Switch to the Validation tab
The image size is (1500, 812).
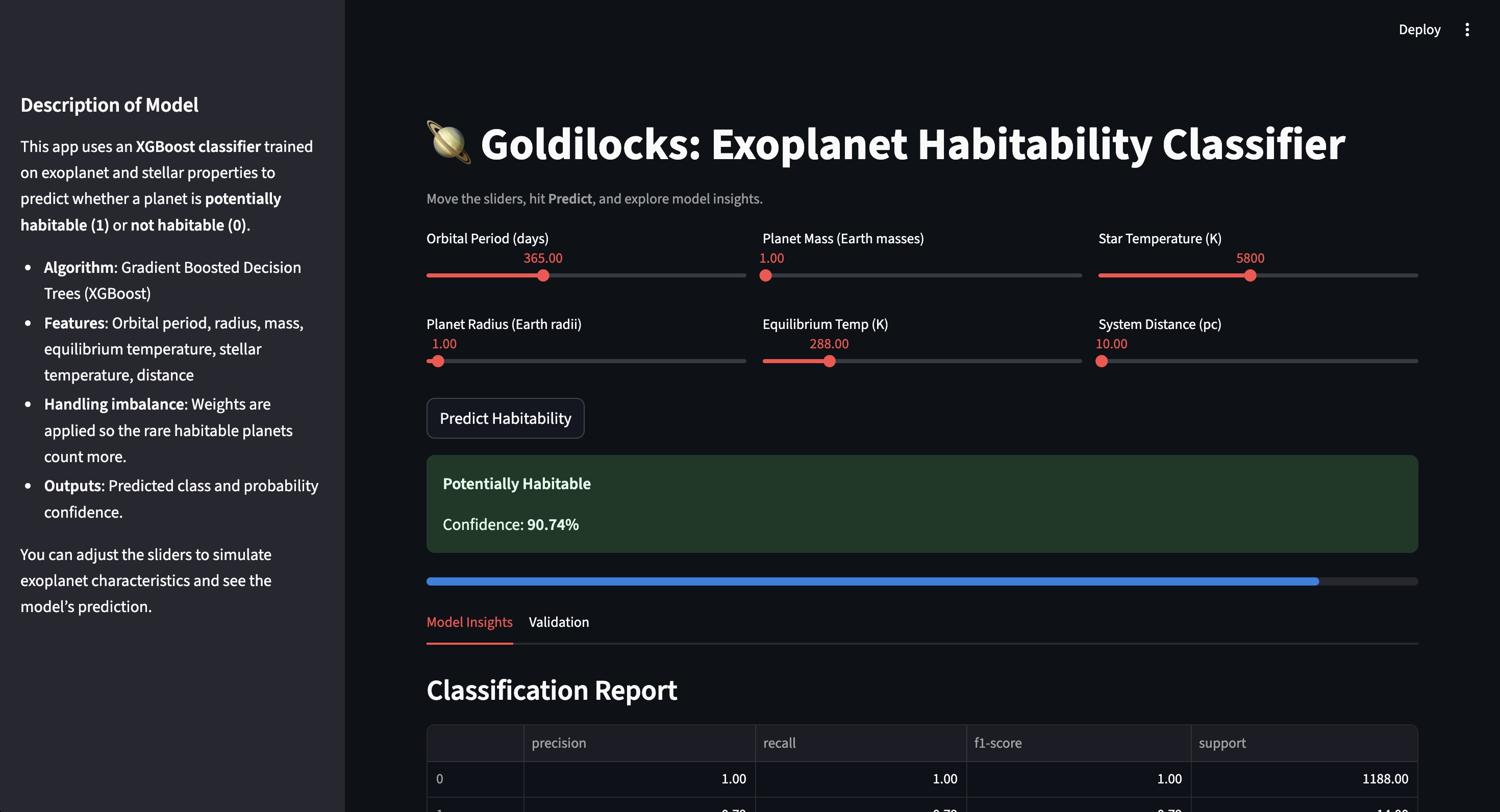click(559, 622)
